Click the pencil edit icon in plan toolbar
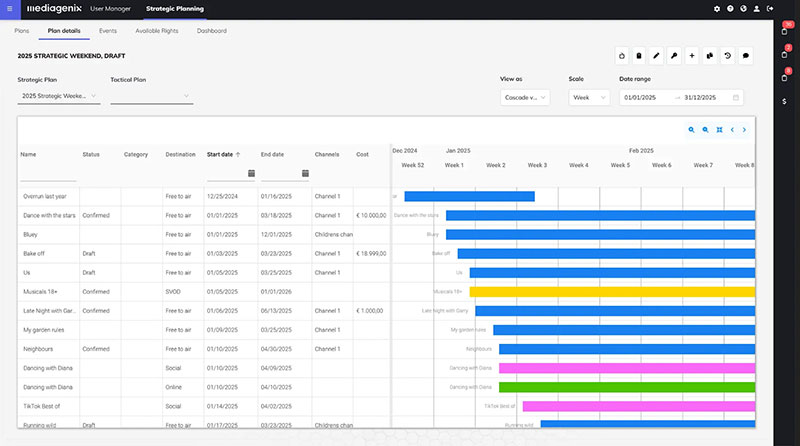Viewport: 800px width, 446px height. [x=657, y=55]
